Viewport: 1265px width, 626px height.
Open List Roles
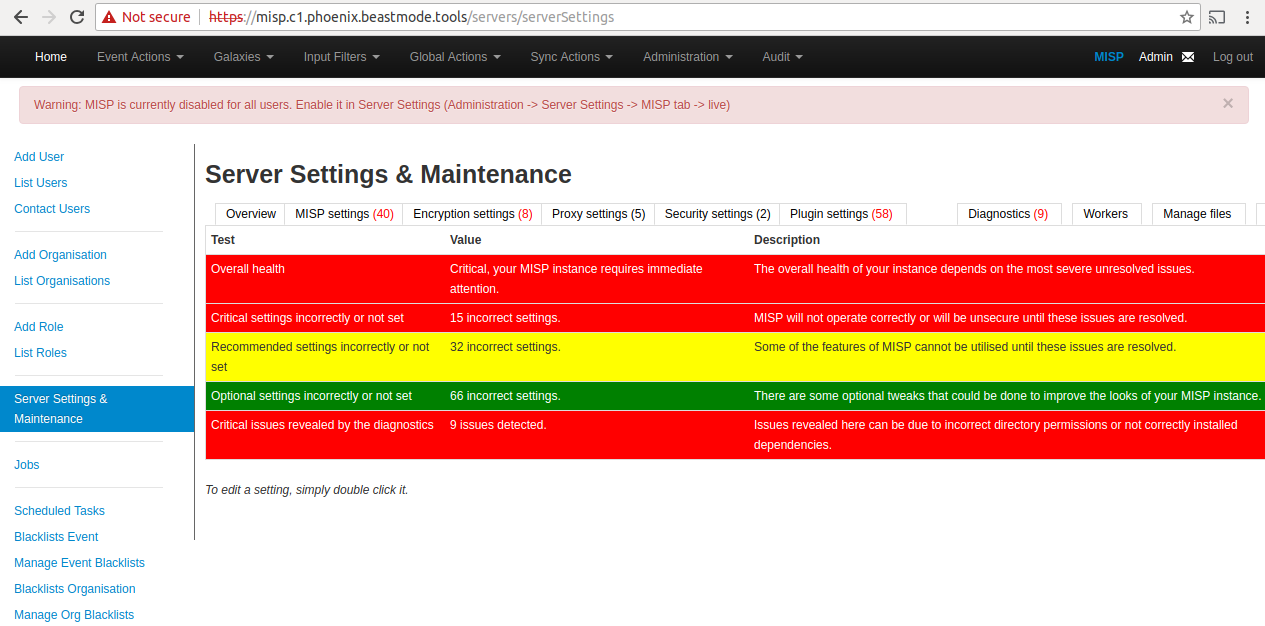click(x=40, y=353)
